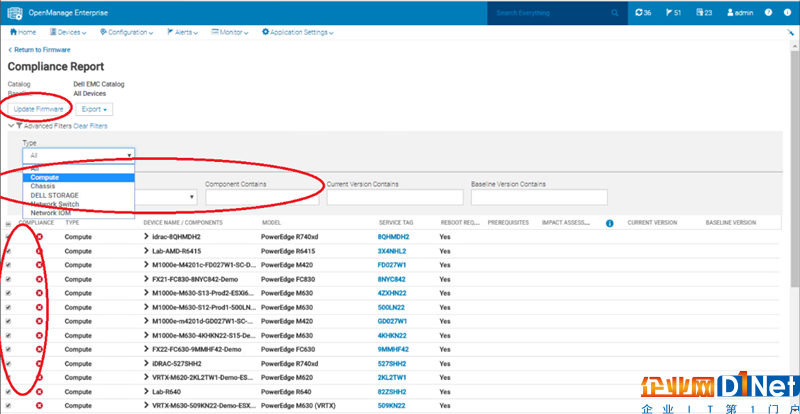Viewport: 800px width, 414px height.
Task: Expand the VRTX-M620-2KL2TW1 device row
Action: 146,377
